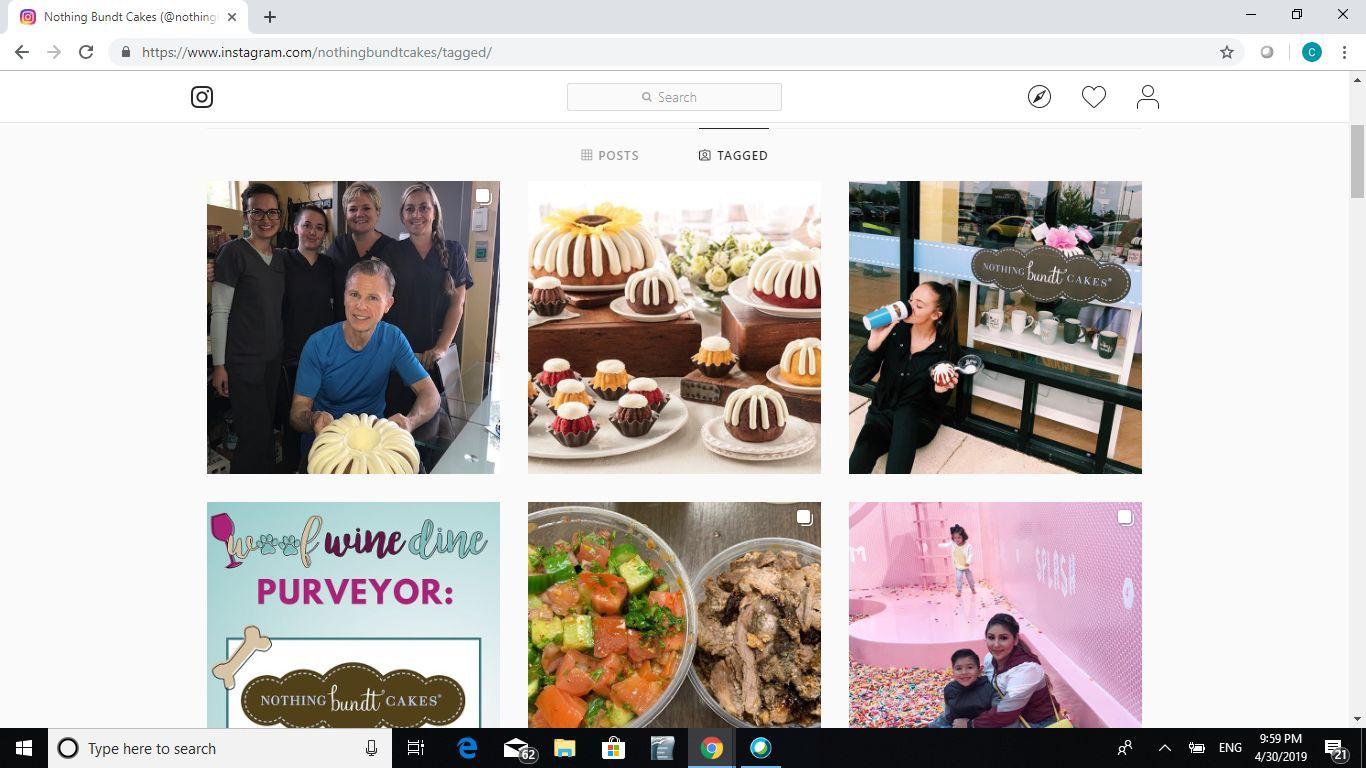Show hidden system tray icons
The image size is (1366, 768).
coord(1164,748)
